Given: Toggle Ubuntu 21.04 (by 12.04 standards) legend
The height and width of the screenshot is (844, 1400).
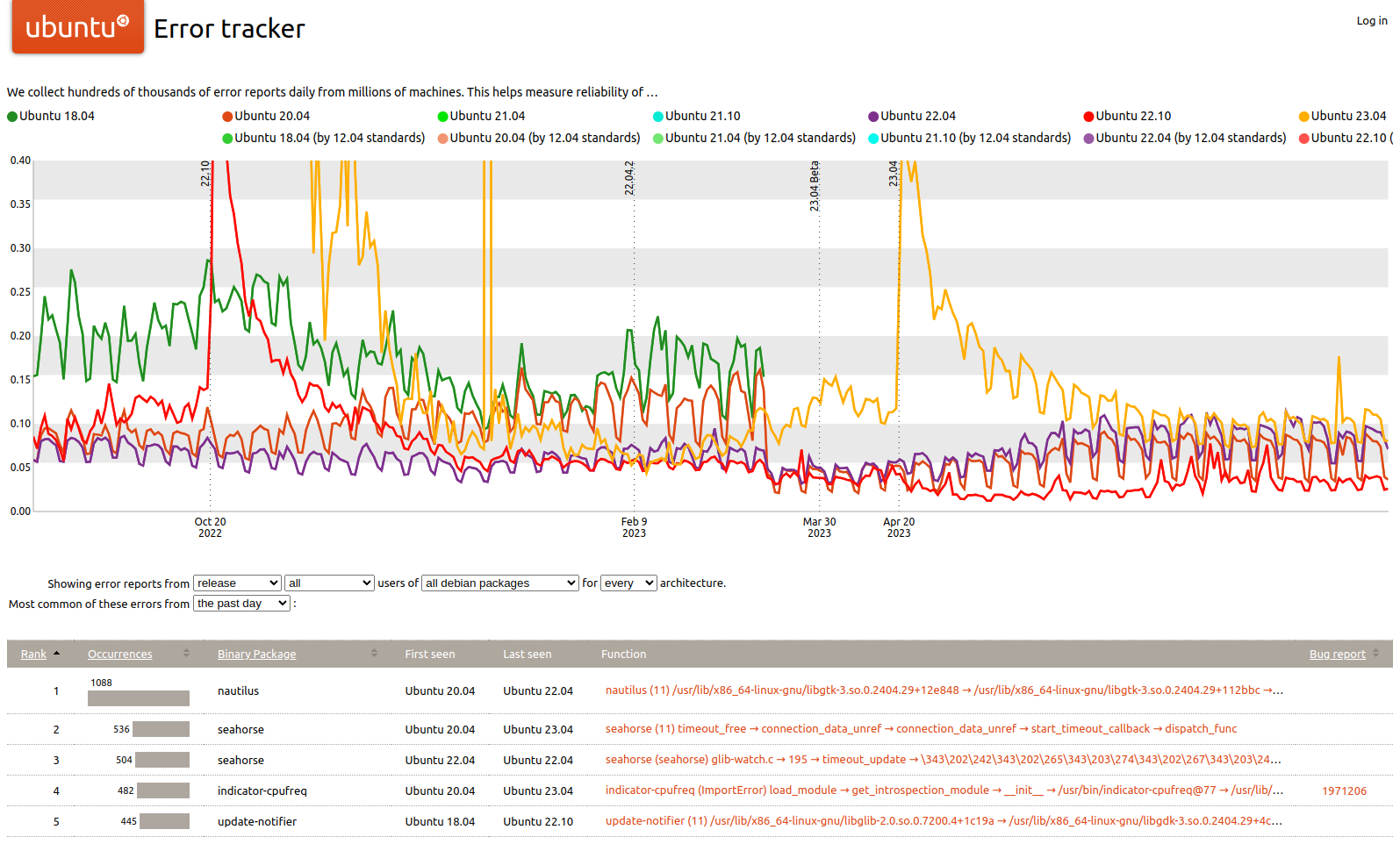Looking at the screenshot, I should tap(755, 138).
